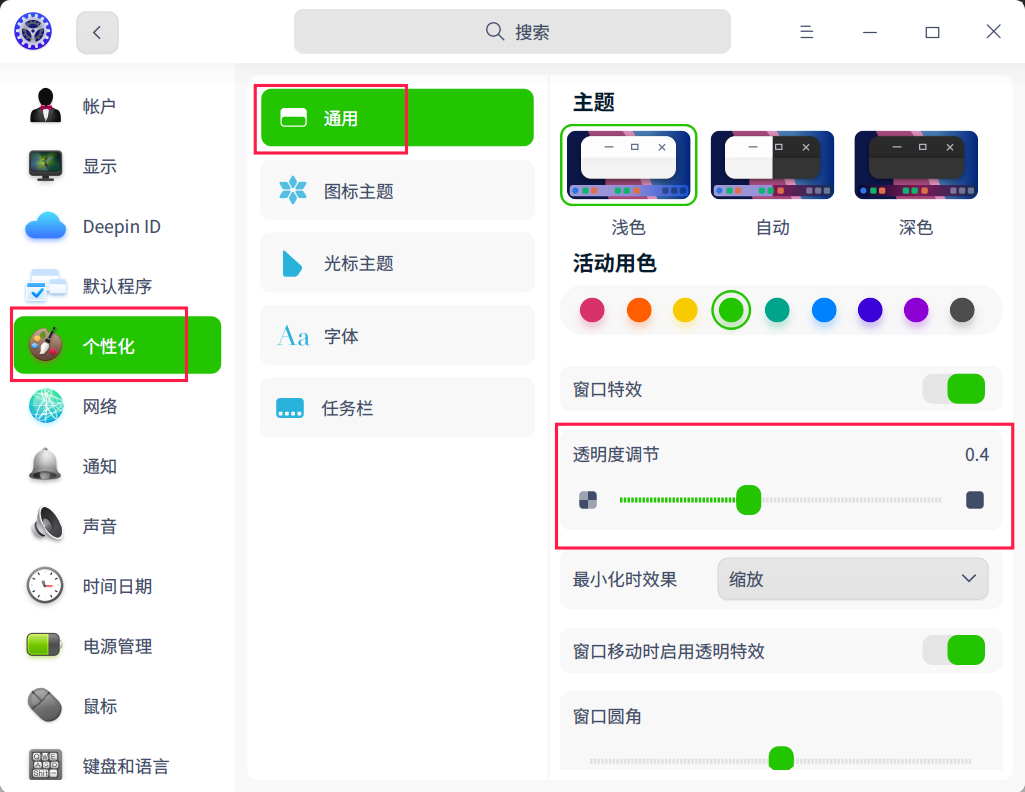Image resolution: width=1025 pixels, height=792 pixels.
Task: Select the 光标主题 menu item
Action: (397, 263)
